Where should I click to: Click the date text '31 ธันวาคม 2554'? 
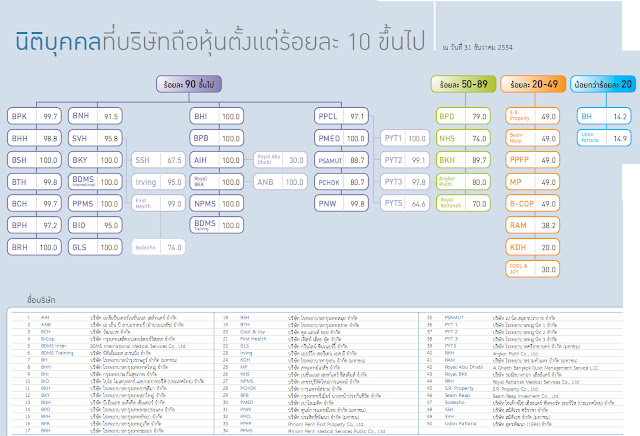click(487, 47)
